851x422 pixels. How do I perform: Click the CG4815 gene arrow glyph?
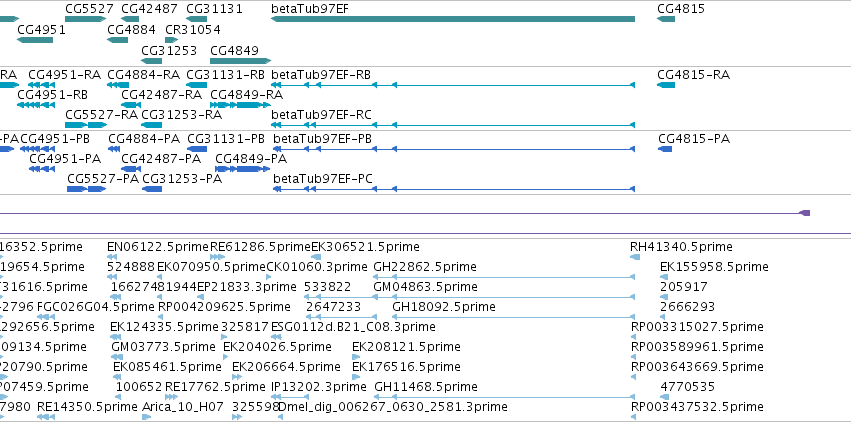click(x=666, y=20)
